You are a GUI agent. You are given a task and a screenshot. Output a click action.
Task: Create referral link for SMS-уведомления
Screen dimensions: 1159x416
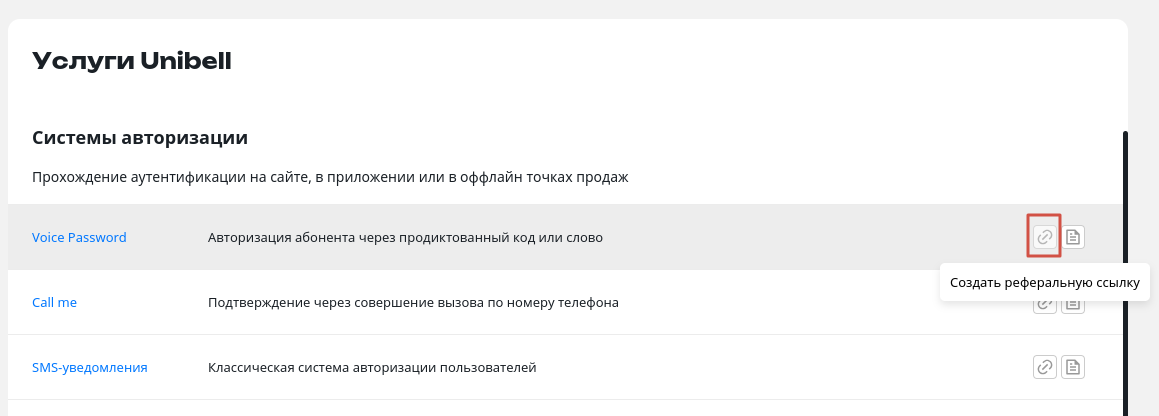tap(1044, 366)
